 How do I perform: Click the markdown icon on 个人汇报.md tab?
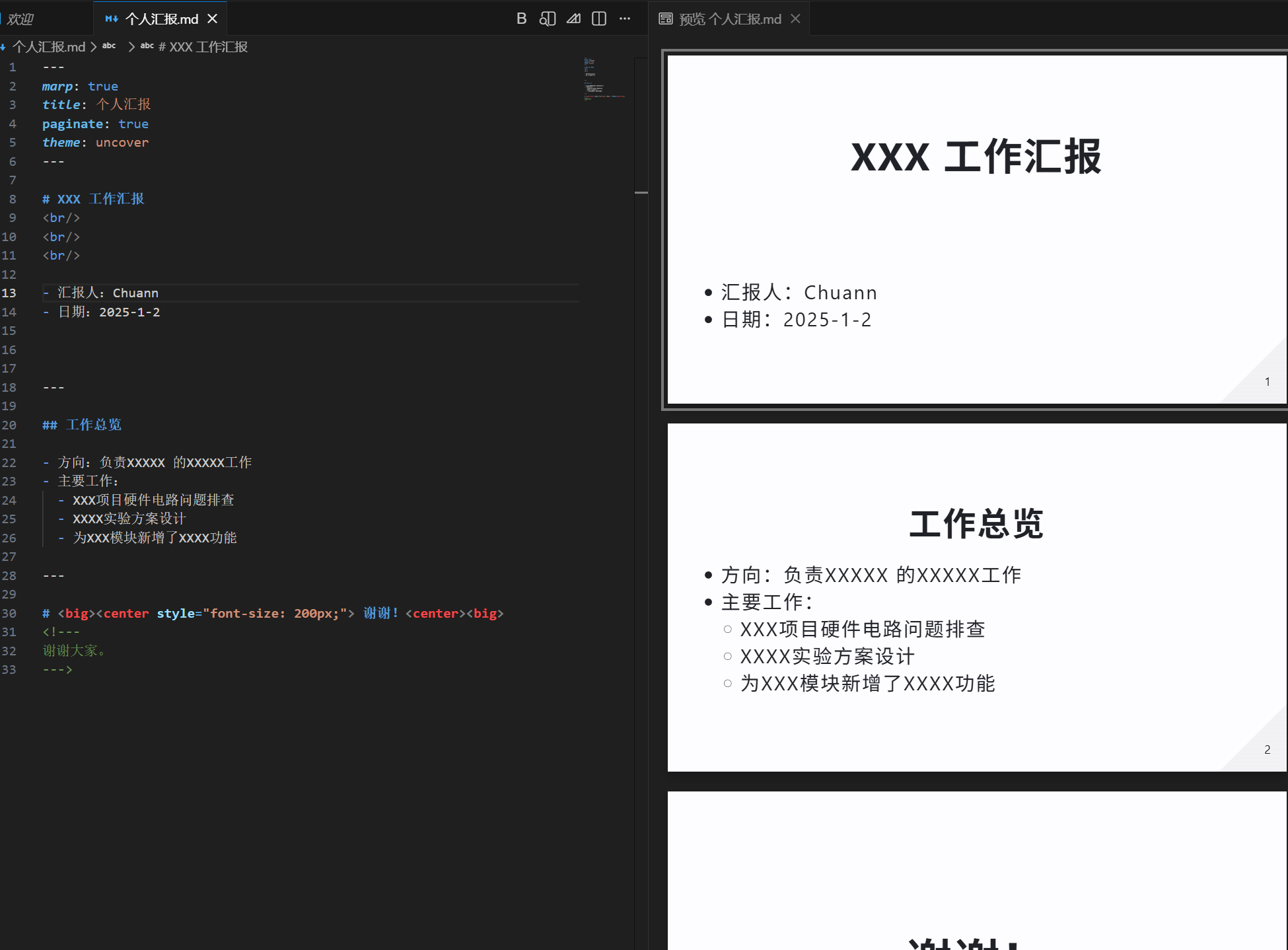(x=112, y=19)
